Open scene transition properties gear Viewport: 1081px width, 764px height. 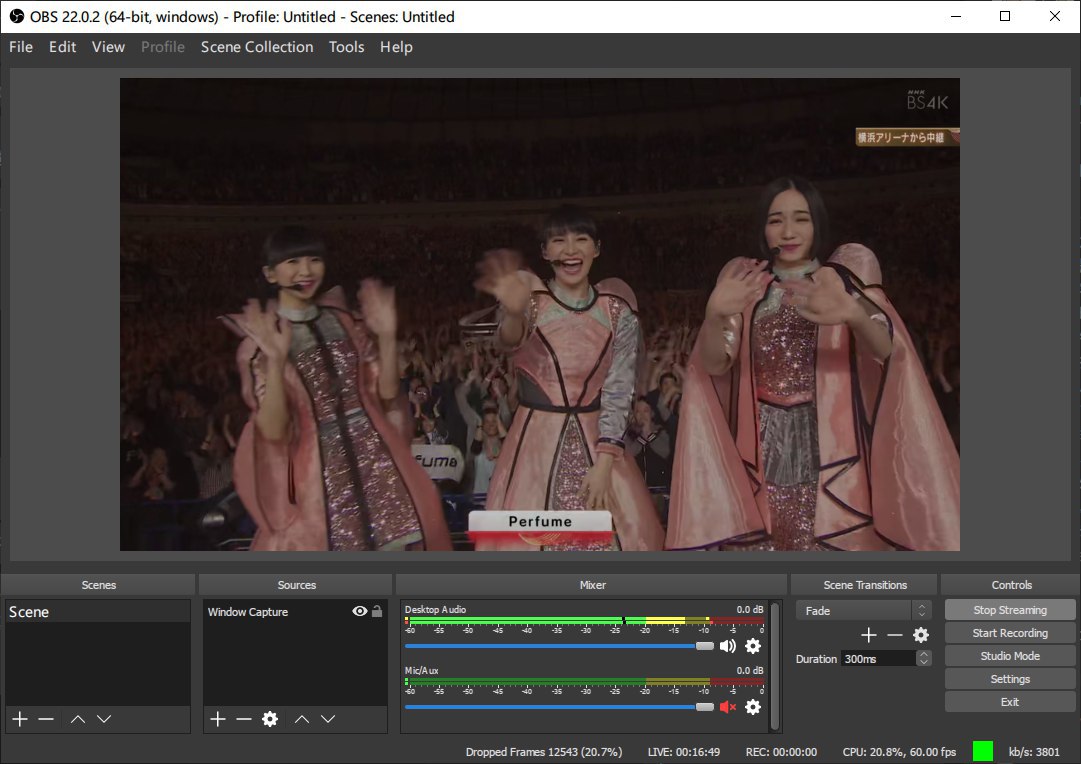[x=921, y=635]
